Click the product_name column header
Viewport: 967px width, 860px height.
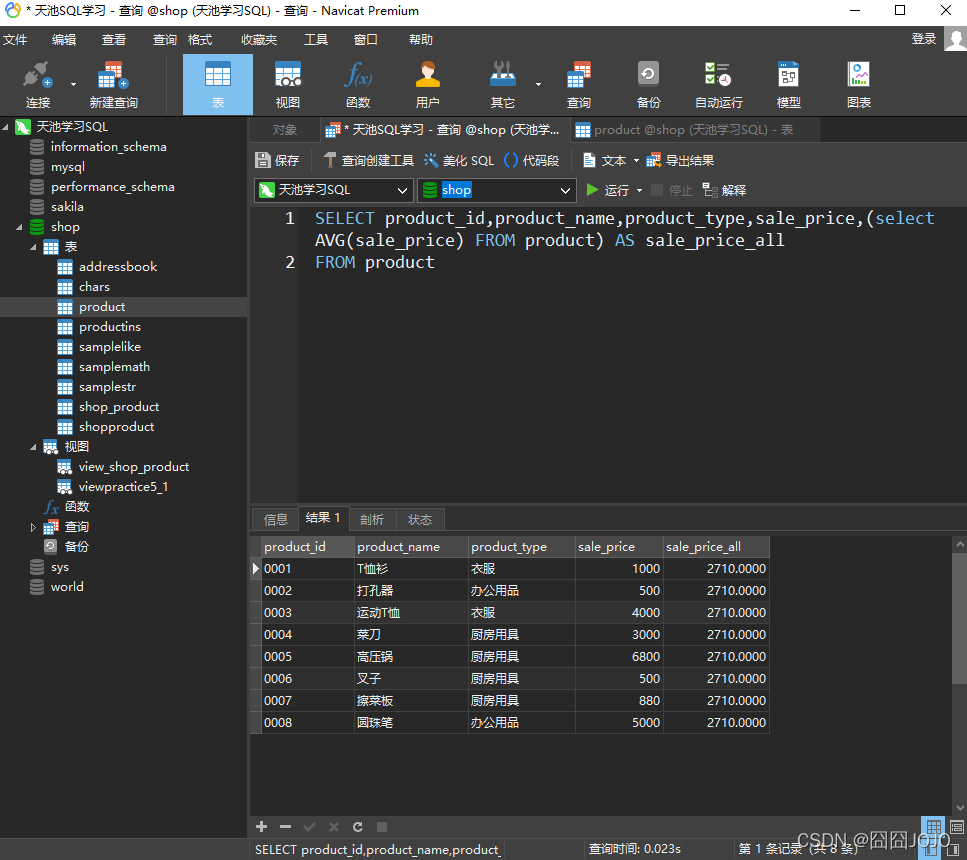(411, 547)
